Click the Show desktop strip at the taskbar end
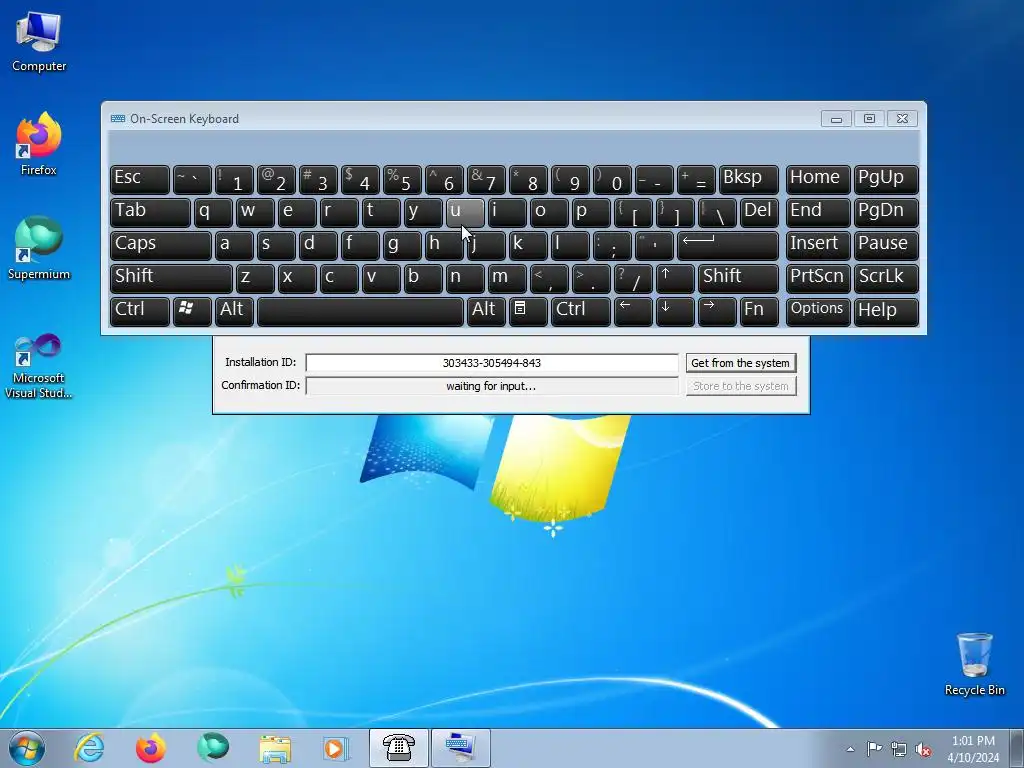This screenshot has width=1024, height=768. 1017,748
